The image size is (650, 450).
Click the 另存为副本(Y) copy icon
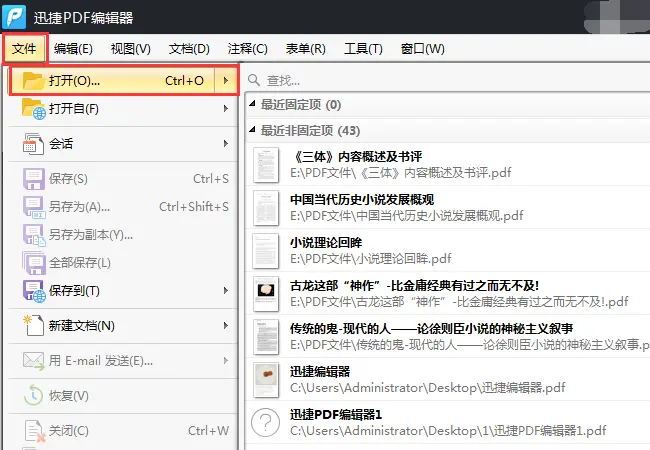pyautogui.click(x=34, y=235)
